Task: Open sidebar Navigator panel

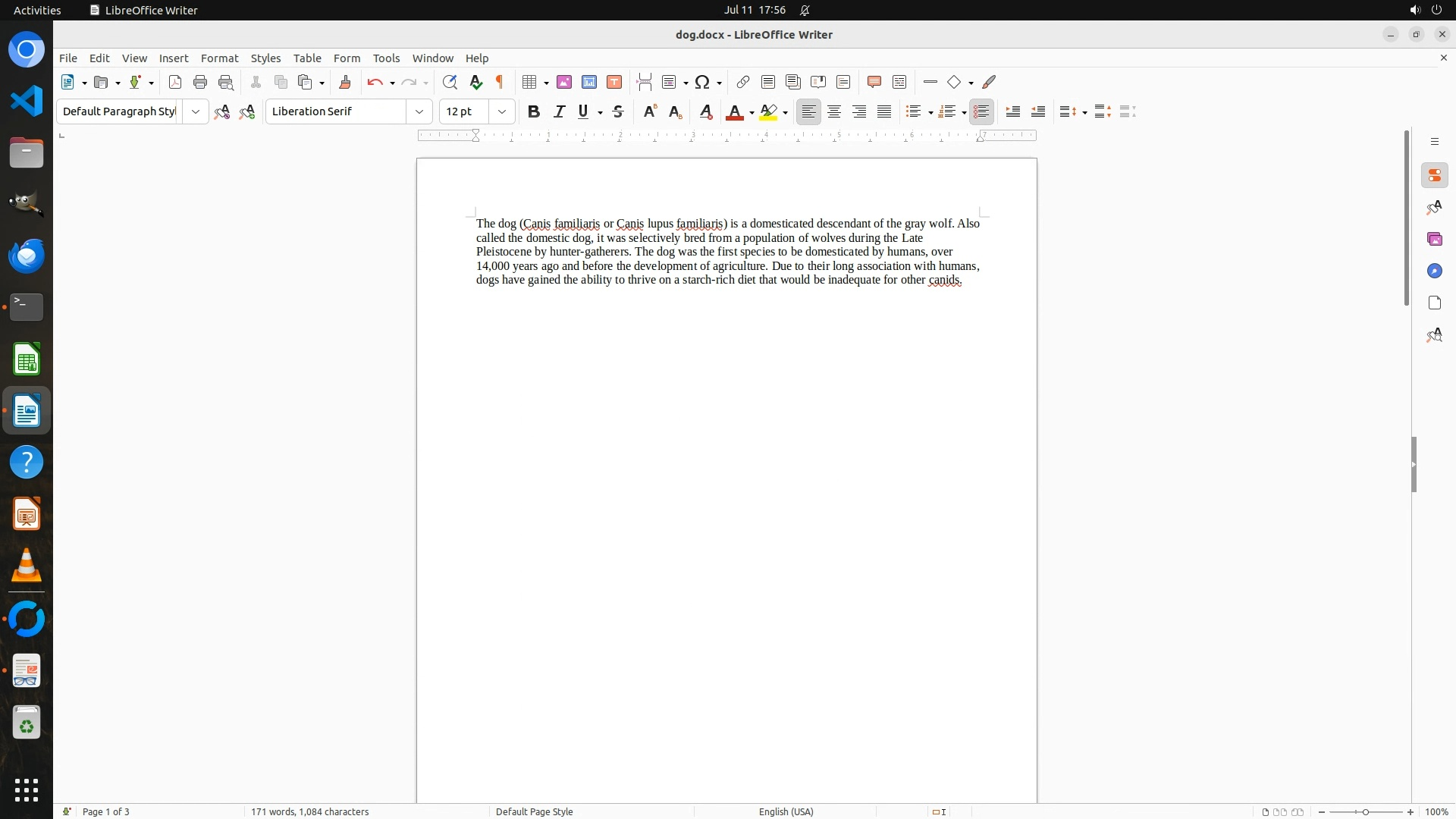Action: click(x=1434, y=271)
